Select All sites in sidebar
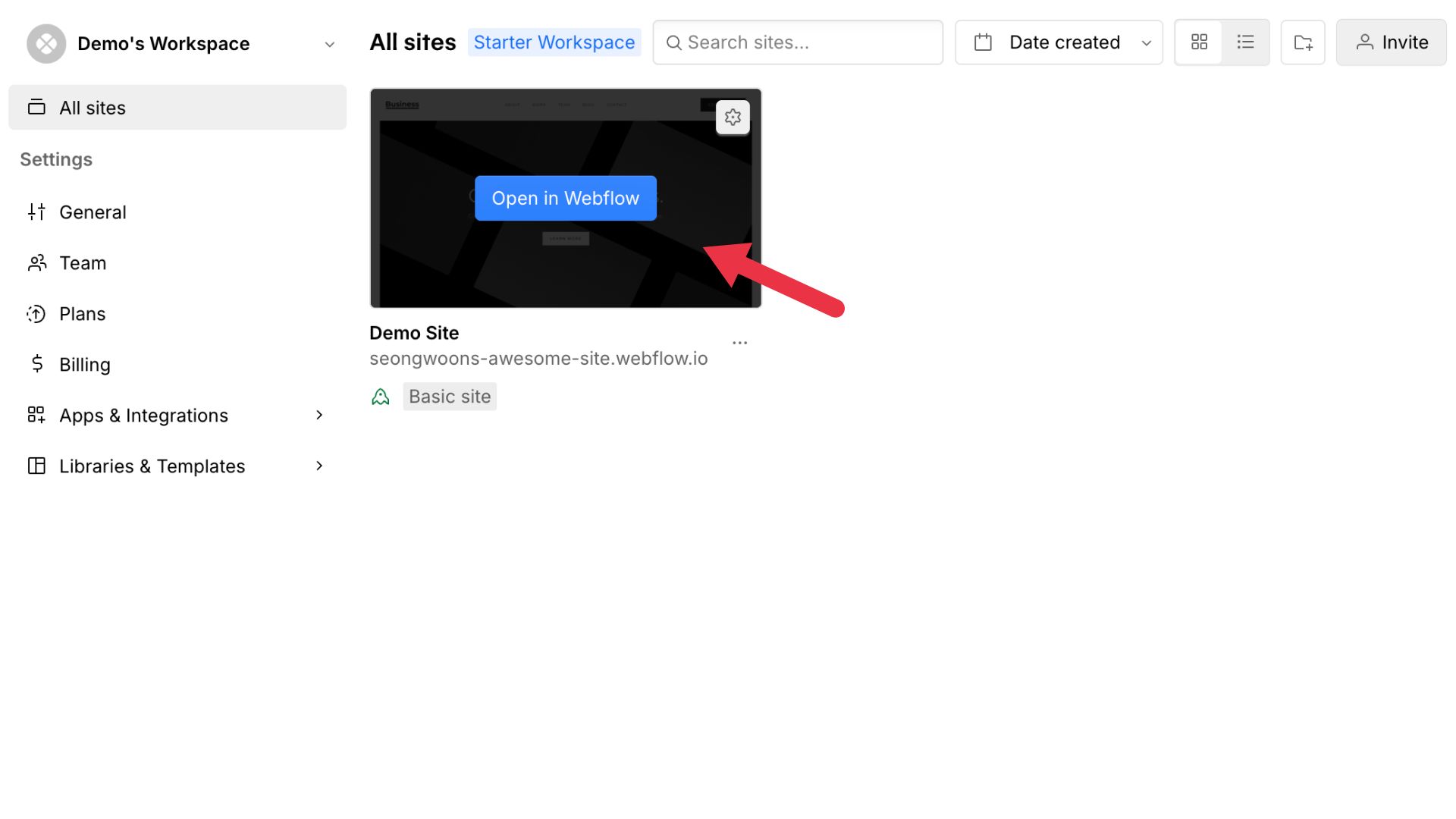This screenshot has height=819, width=1456. [x=177, y=108]
